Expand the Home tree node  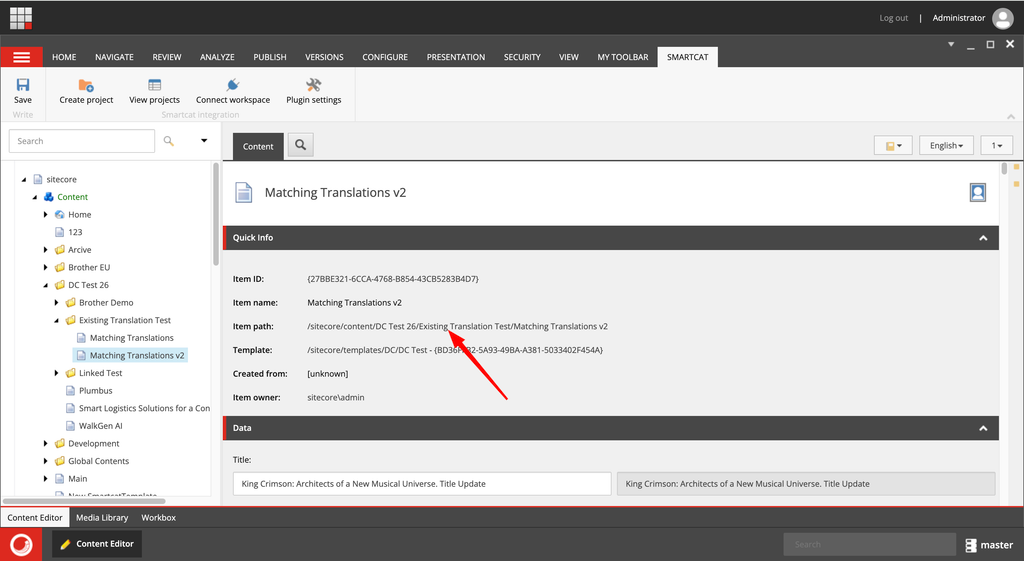point(46,214)
